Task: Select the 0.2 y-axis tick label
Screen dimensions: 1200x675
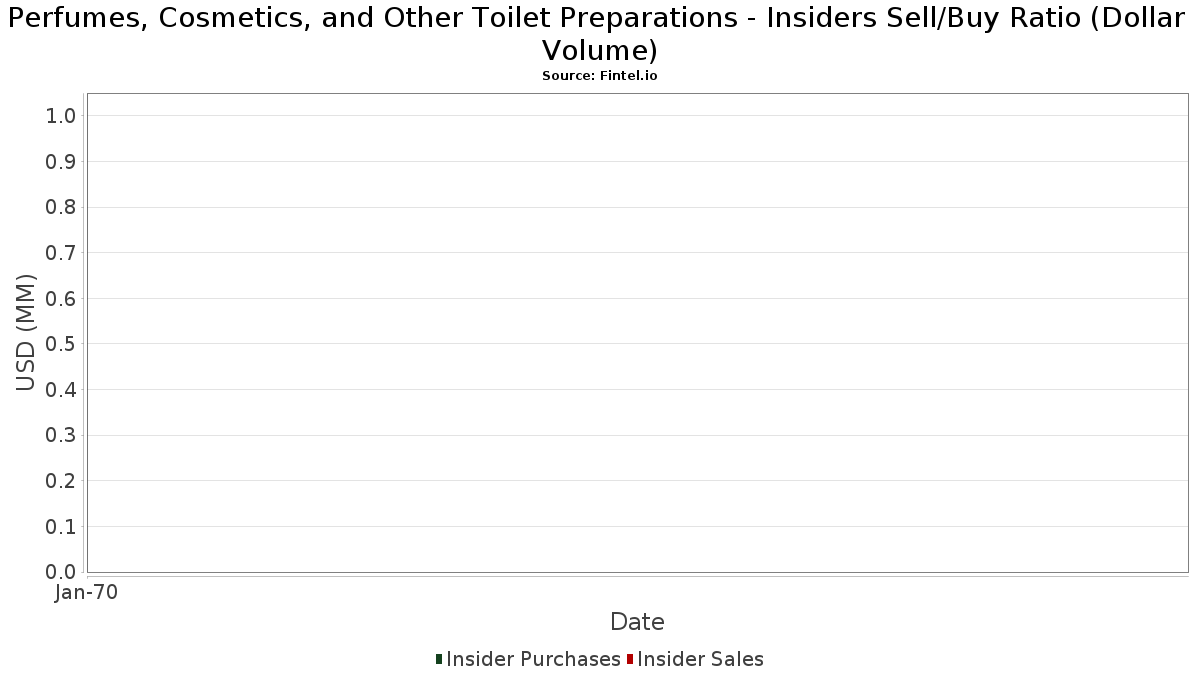Action: (61, 481)
